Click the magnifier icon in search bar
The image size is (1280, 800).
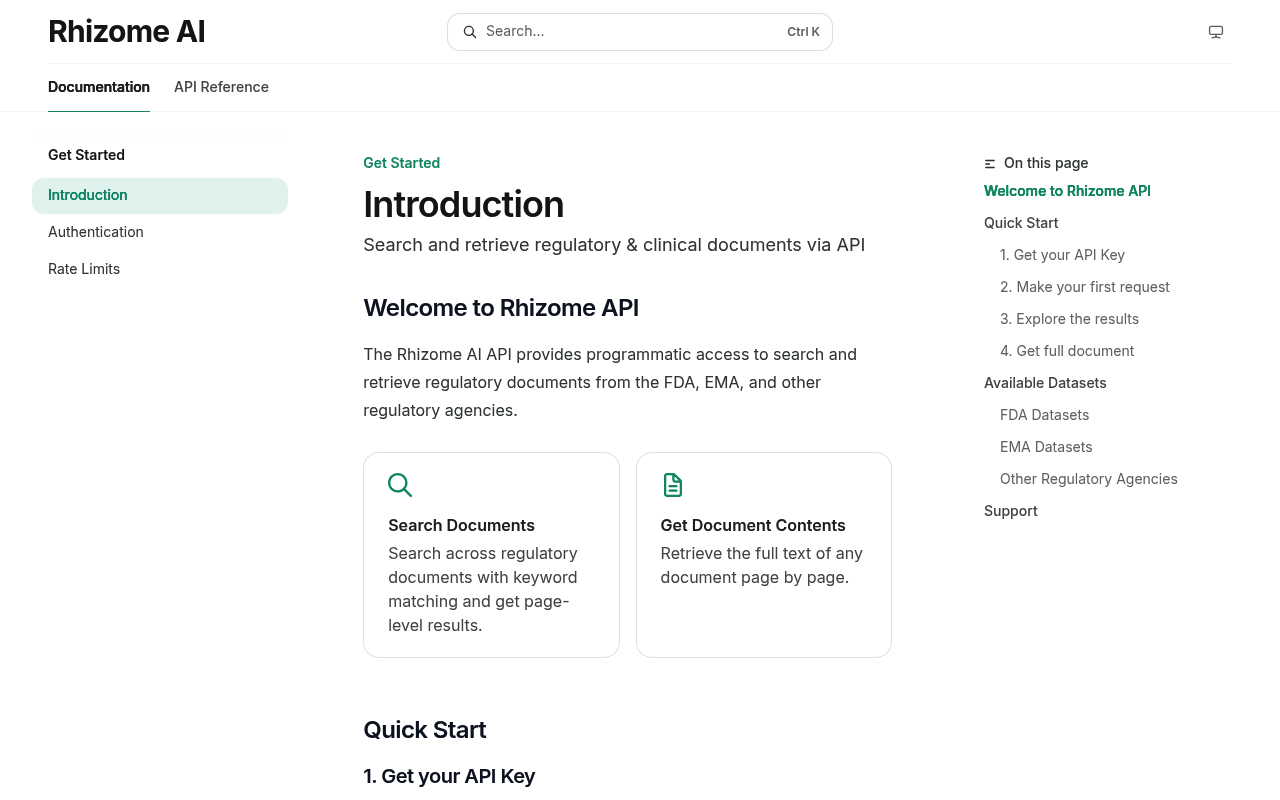[x=470, y=32]
